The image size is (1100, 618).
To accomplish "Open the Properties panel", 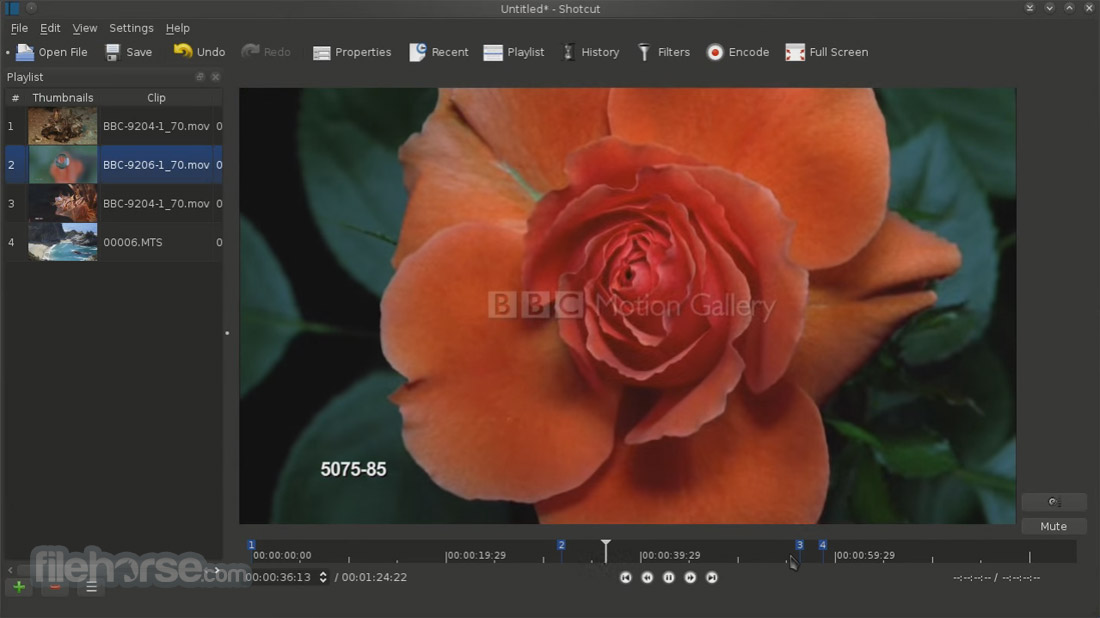I will pos(352,52).
